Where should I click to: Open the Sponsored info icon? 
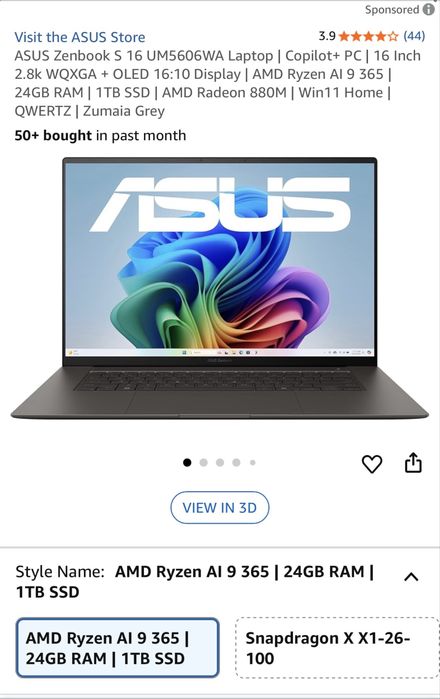tap(429, 9)
